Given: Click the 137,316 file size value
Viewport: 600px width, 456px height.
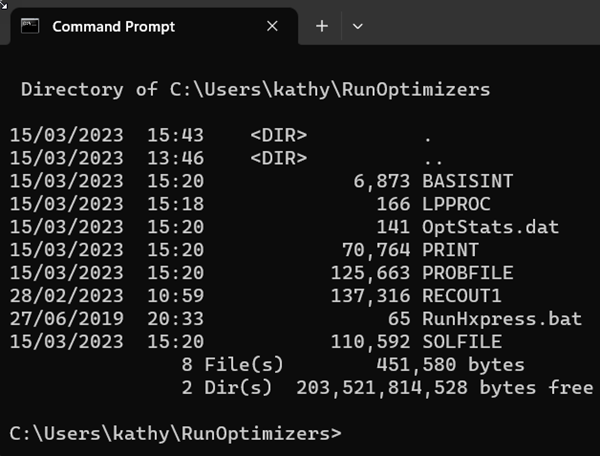Looking at the screenshot, I should (364, 296).
